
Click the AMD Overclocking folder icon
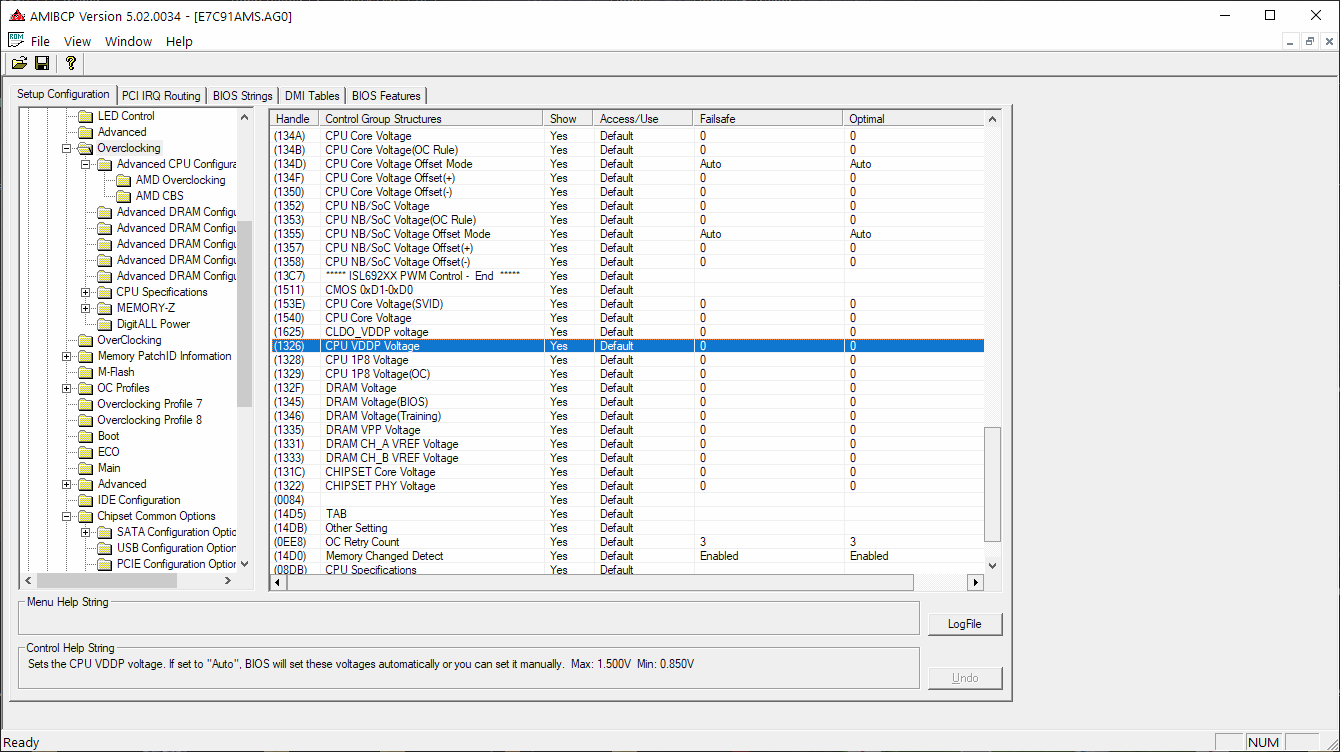tap(124, 180)
